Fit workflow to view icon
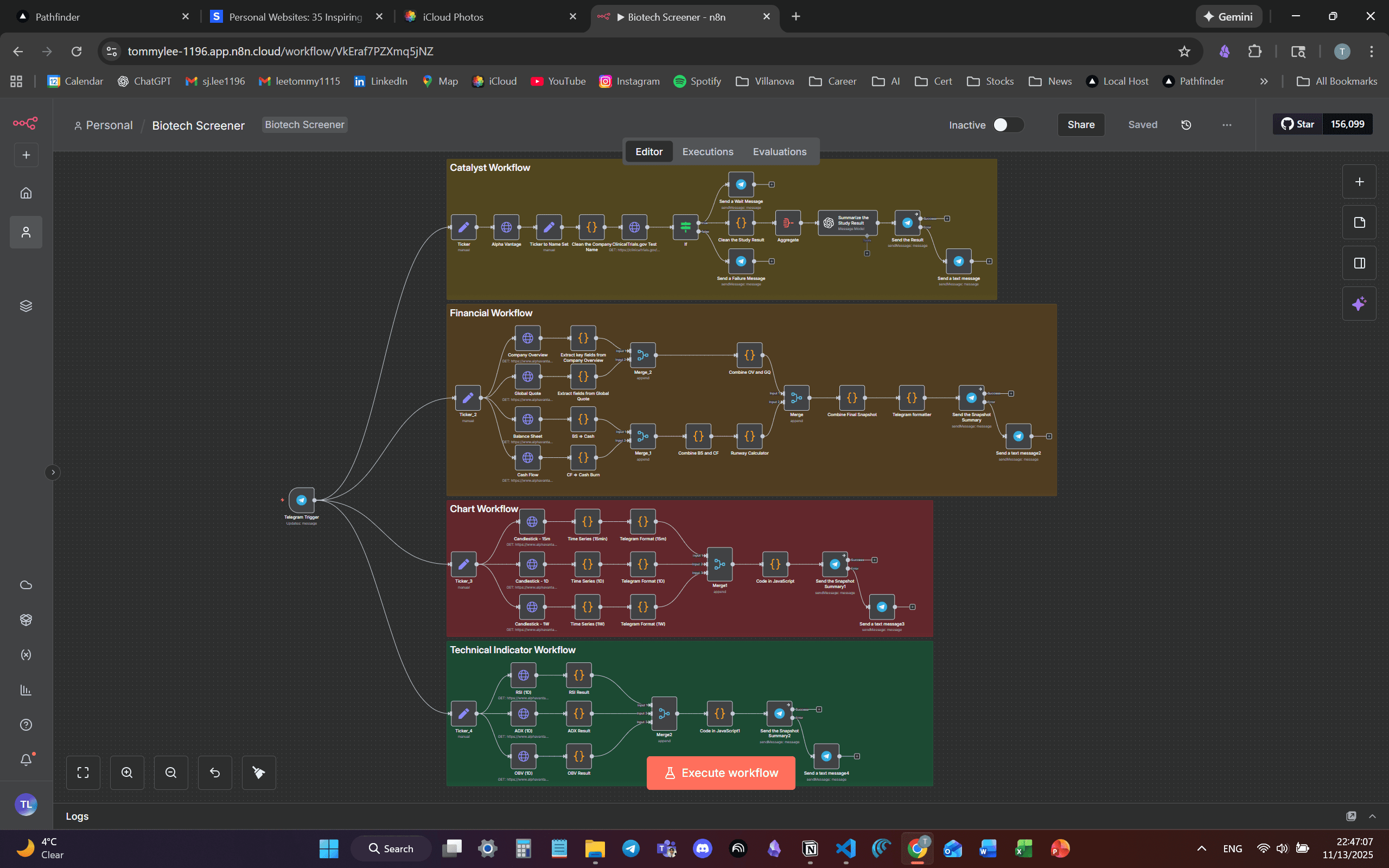Viewport: 1389px width, 868px height. [x=83, y=773]
